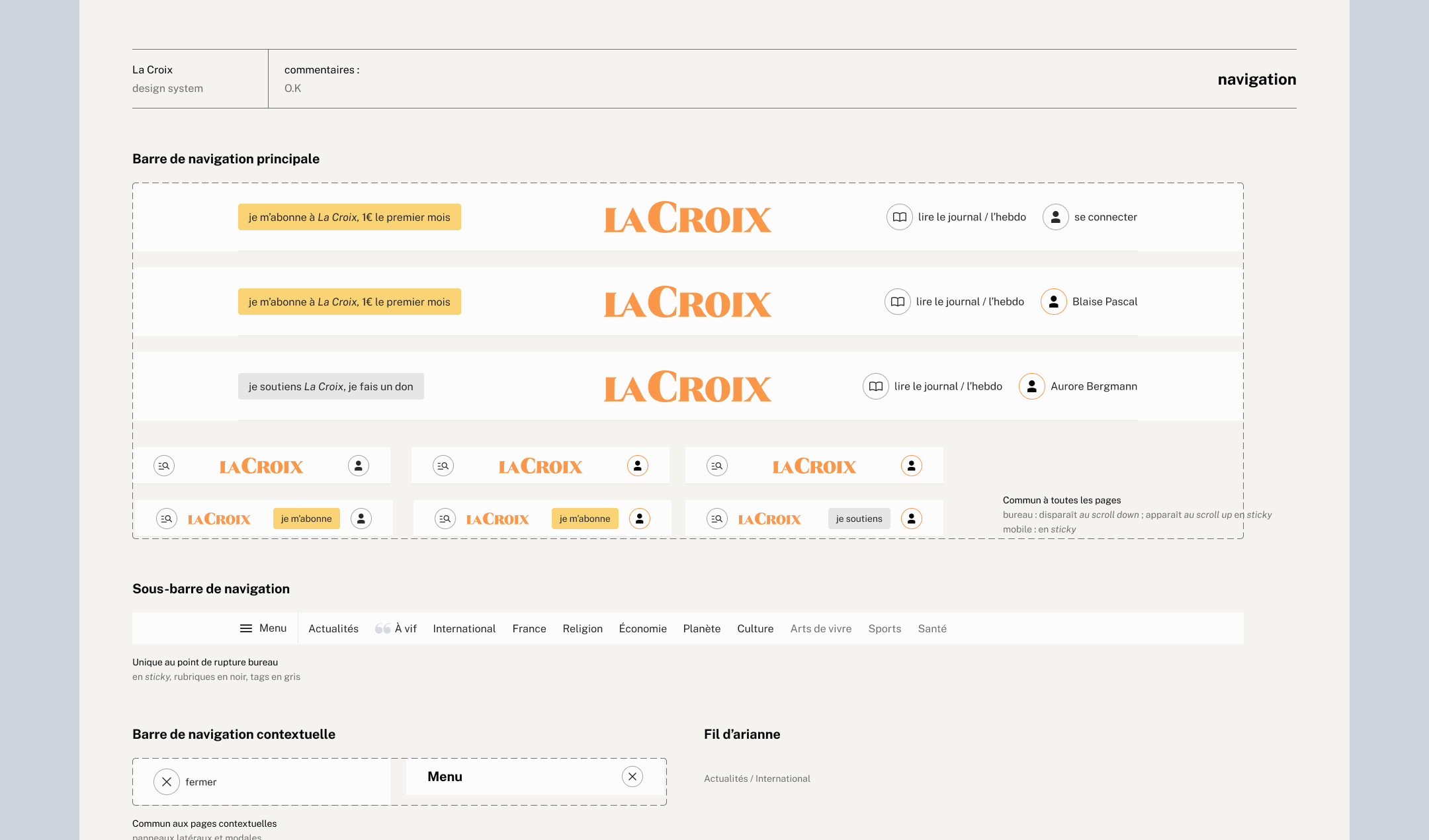Click the user icon next to 'se connecter'

pos(1056,217)
